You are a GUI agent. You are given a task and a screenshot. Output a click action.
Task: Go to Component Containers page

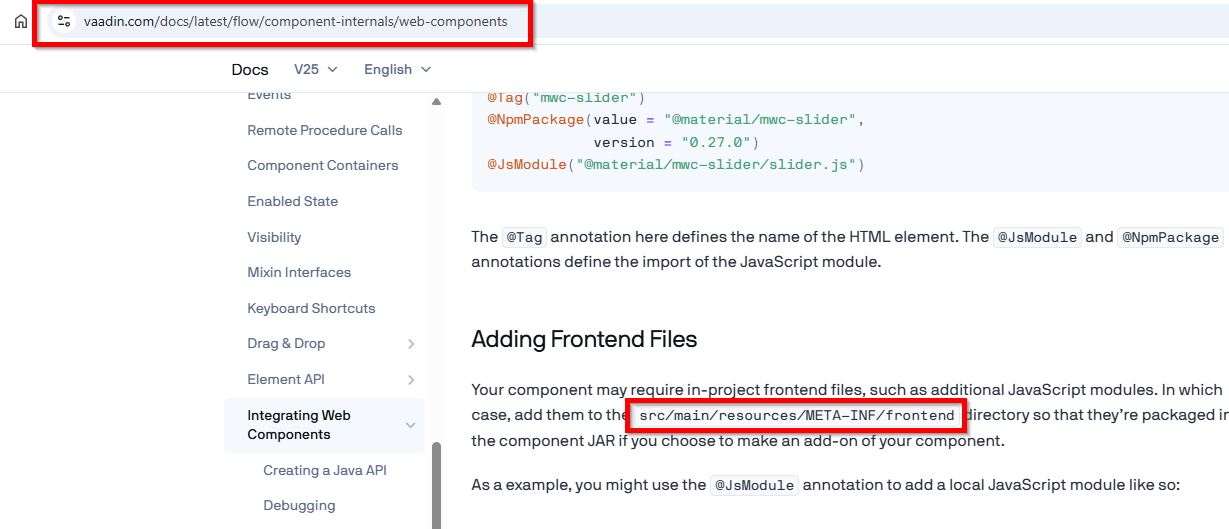tap(322, 165)
